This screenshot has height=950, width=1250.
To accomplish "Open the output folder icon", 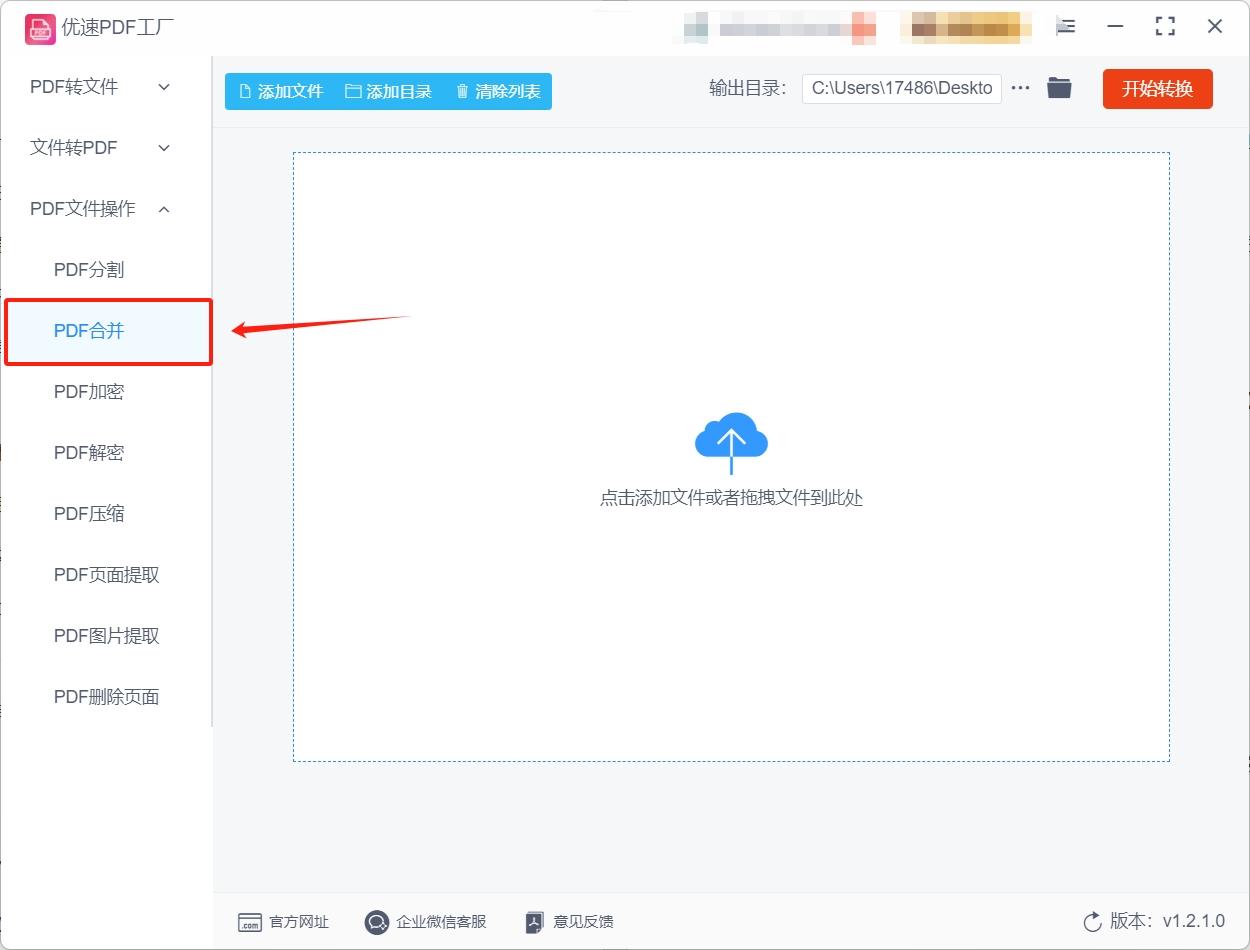I will tap(1059, 88).
